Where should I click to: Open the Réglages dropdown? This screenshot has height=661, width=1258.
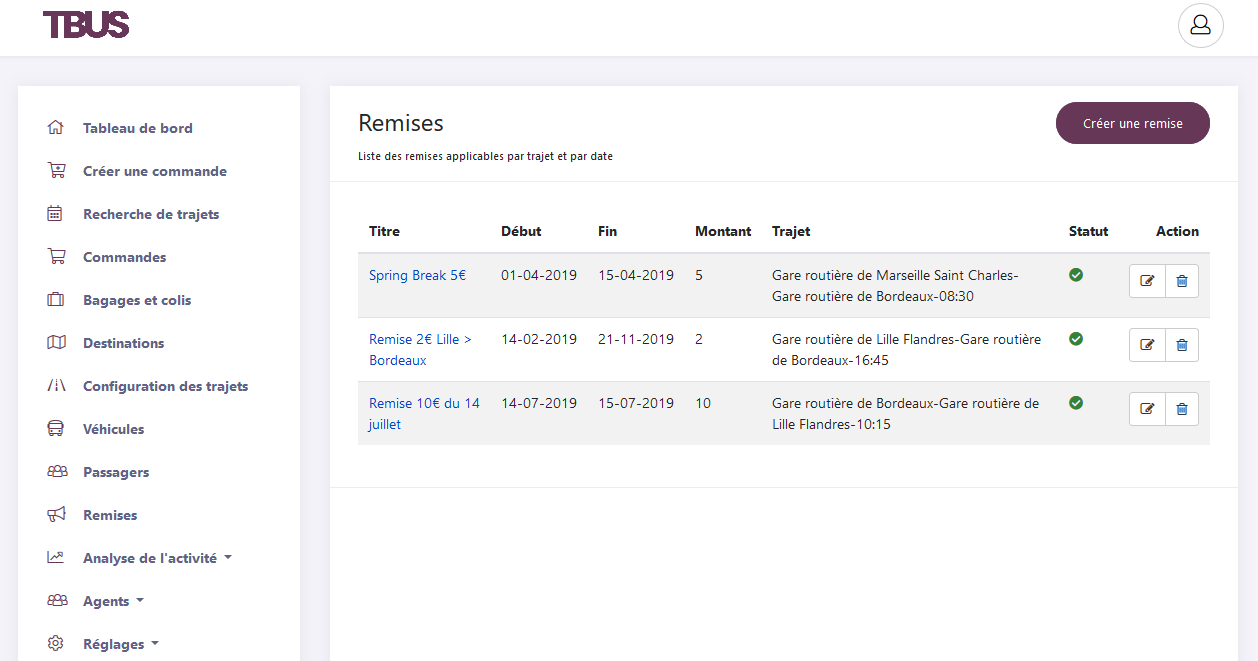(120, 644)
